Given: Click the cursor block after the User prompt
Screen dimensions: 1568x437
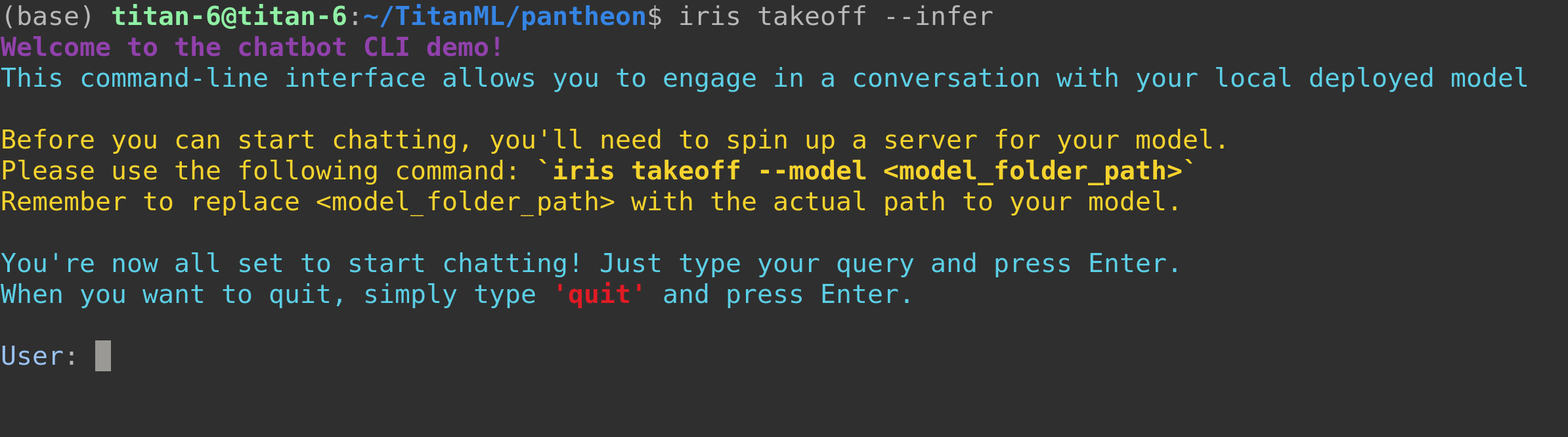Looking at the screenshot, I should click(103, 356).
